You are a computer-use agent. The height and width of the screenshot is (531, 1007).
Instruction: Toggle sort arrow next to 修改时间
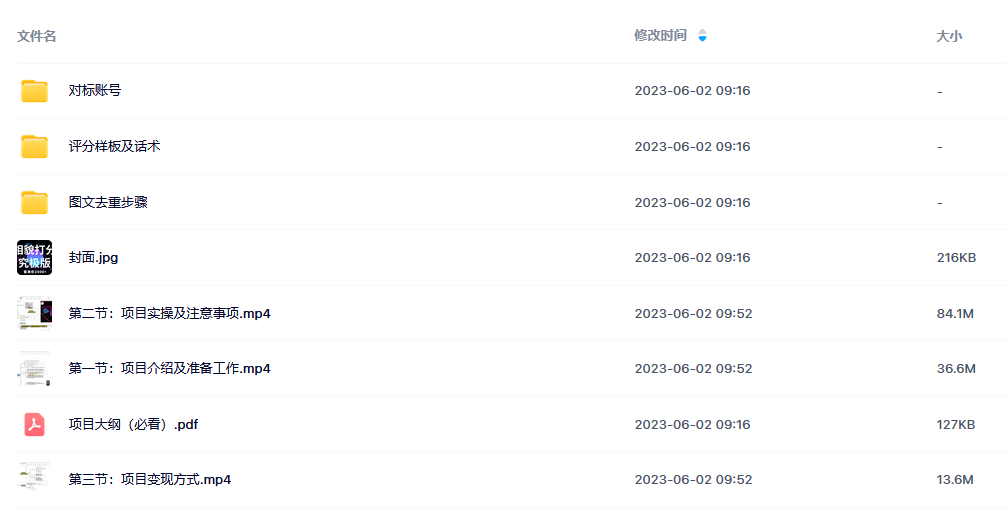point(702,35)
